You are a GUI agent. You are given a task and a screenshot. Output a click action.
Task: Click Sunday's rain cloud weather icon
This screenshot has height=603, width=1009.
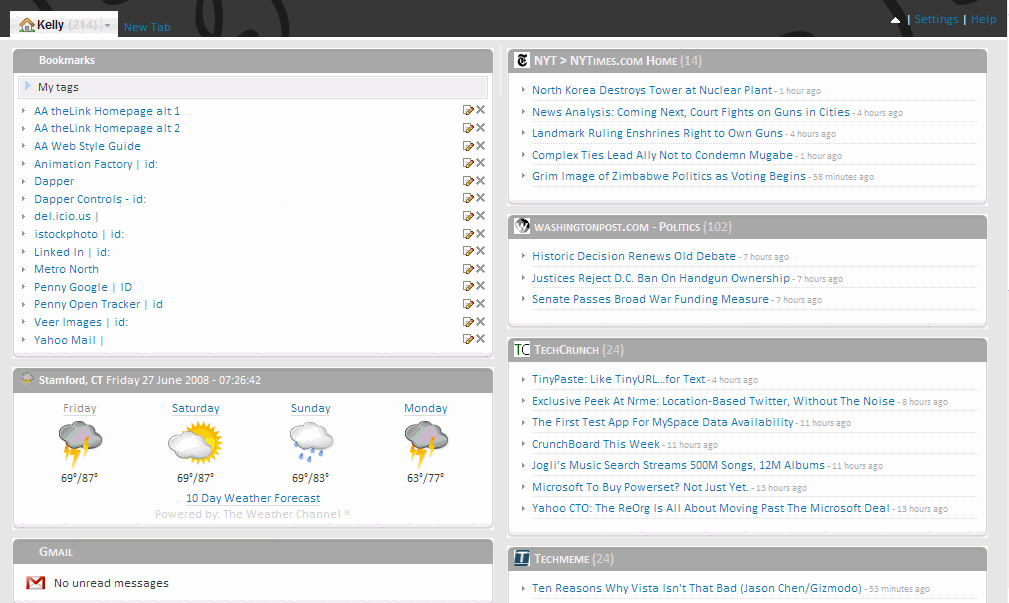pyautogui.click(x=311, y=443)
